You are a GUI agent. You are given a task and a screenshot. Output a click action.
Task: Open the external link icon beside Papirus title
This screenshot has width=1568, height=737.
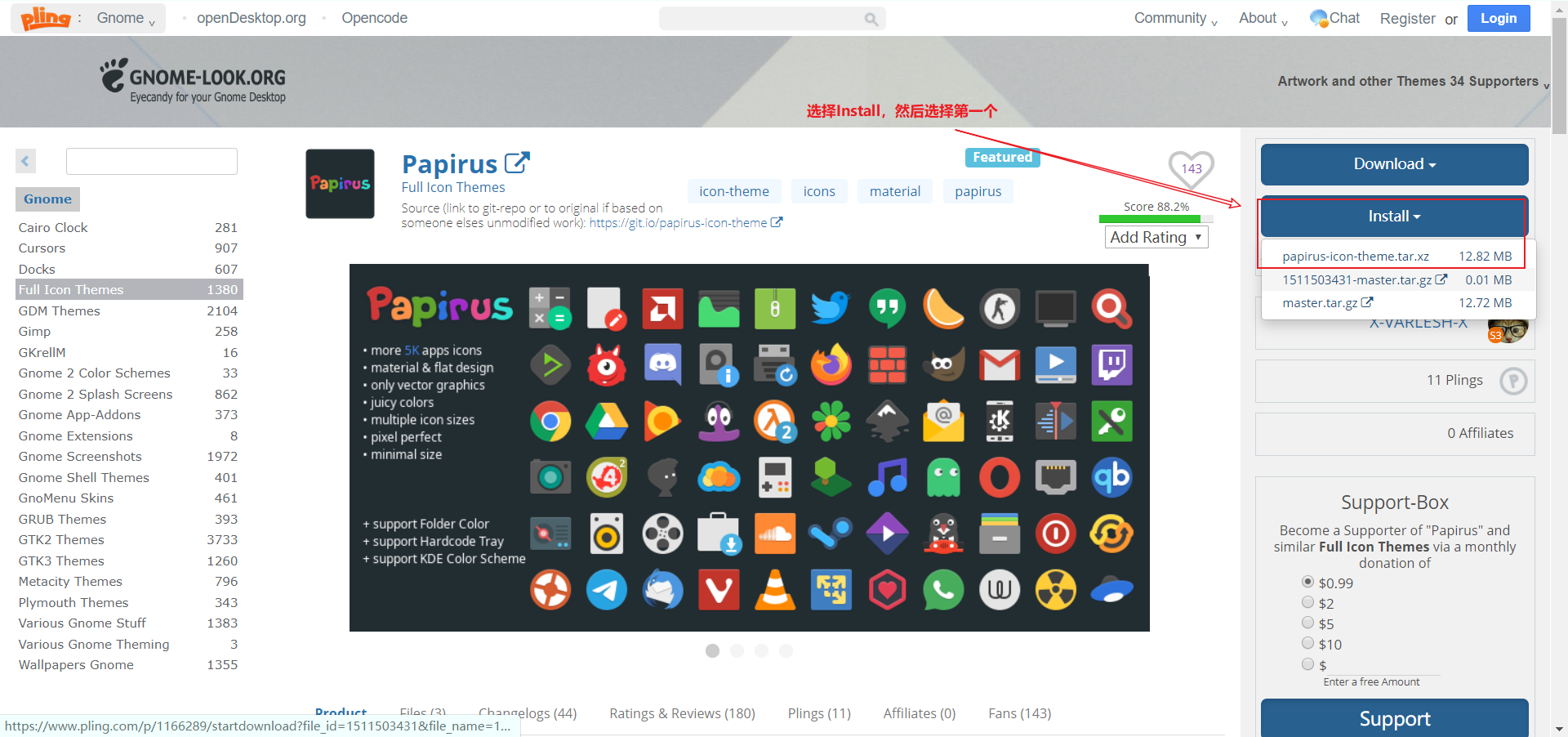click(x=517, y=163)
